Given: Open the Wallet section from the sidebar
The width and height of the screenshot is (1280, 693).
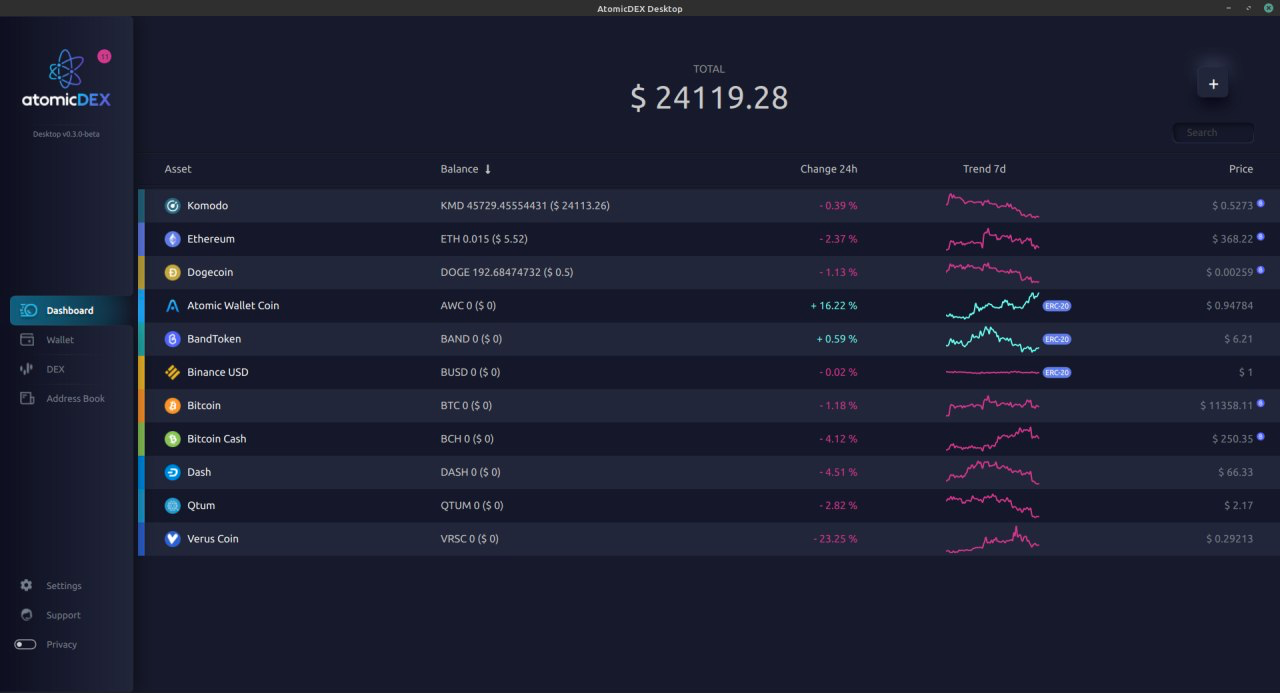Looking at the screenshot, I should click(x=60, y=339).
